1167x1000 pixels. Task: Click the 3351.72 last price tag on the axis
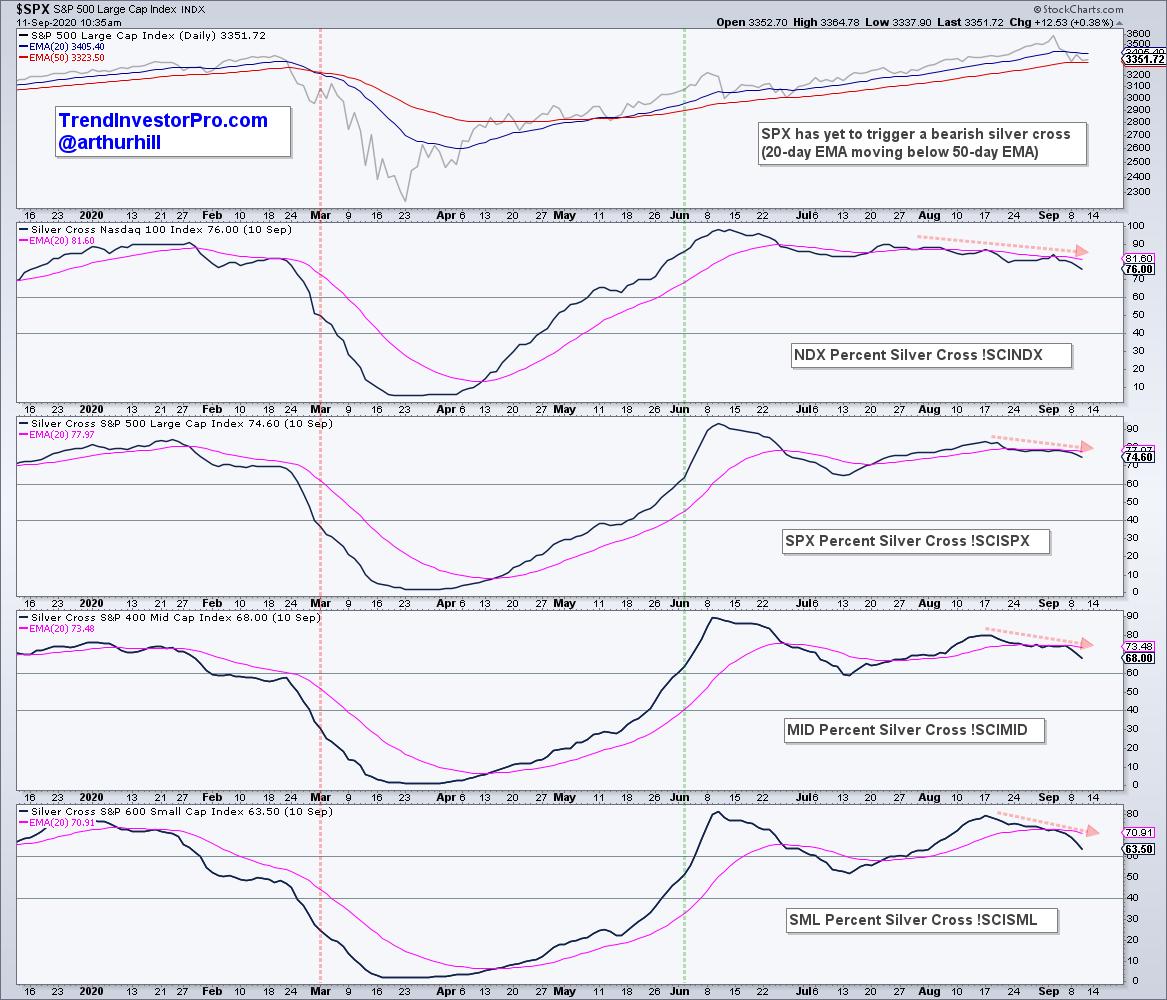[x=1144, y=60]
